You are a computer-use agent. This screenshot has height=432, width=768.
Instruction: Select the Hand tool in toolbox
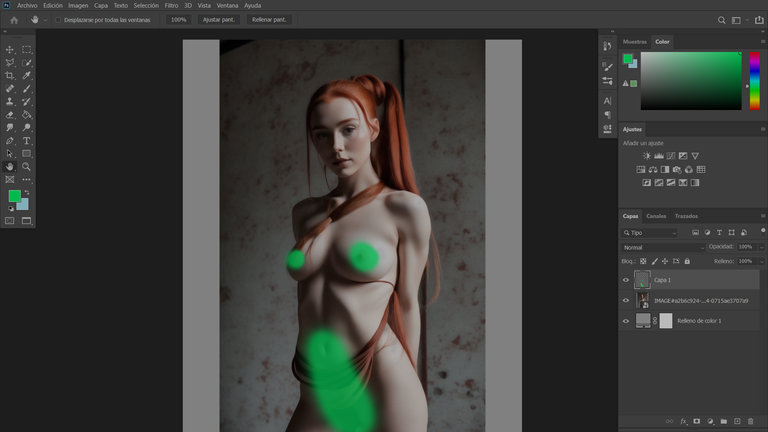click(9, 167)
